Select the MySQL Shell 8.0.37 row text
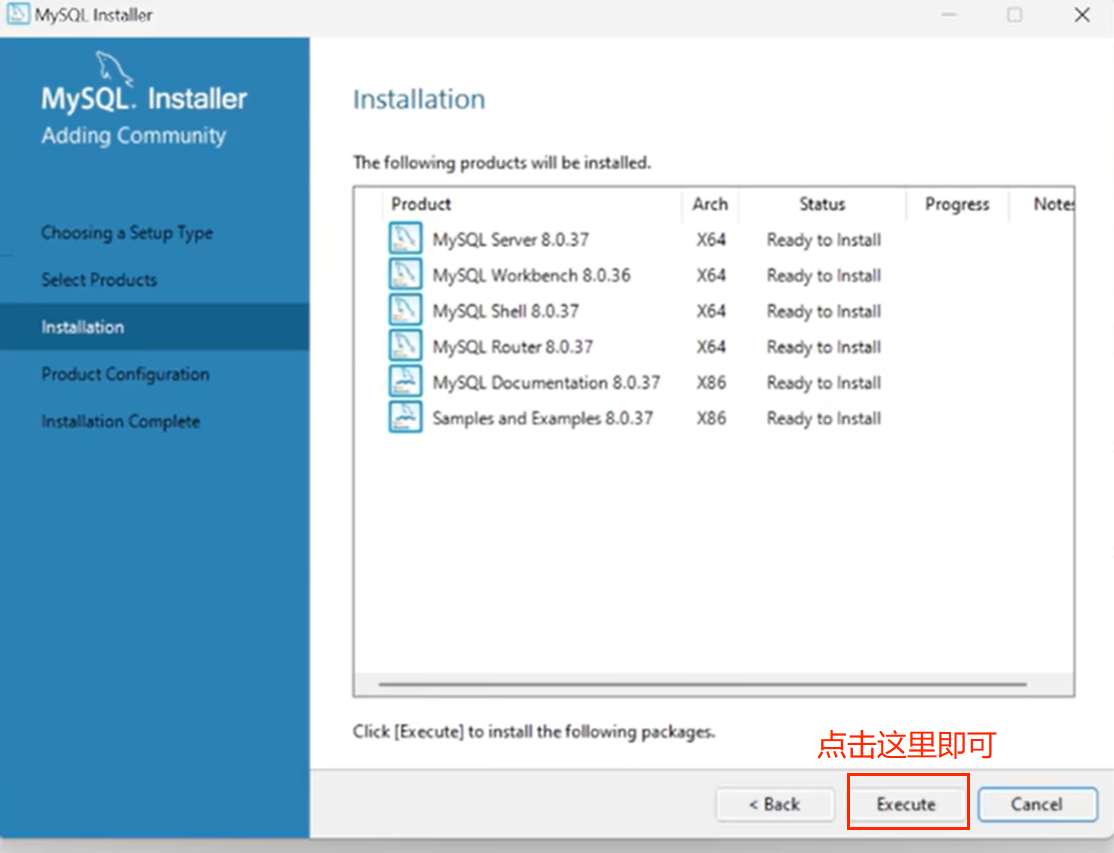Viewport: 1114px width, 853px height. (506, 310)
